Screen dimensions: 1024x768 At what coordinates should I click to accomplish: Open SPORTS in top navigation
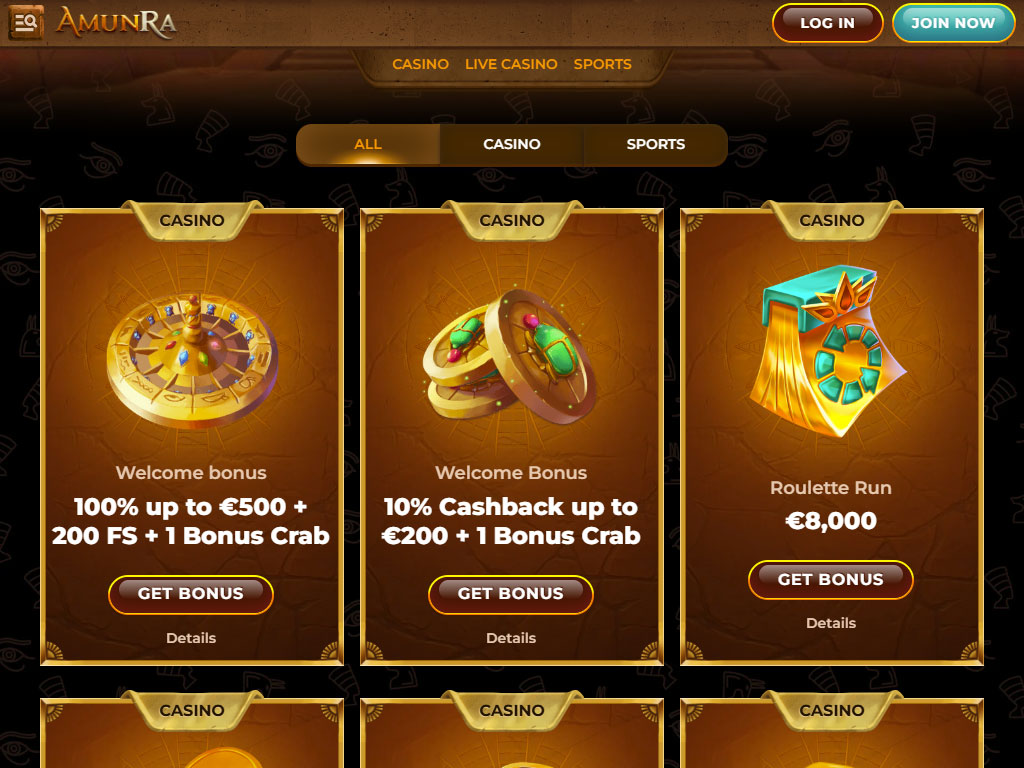click(x=602, y=64)
